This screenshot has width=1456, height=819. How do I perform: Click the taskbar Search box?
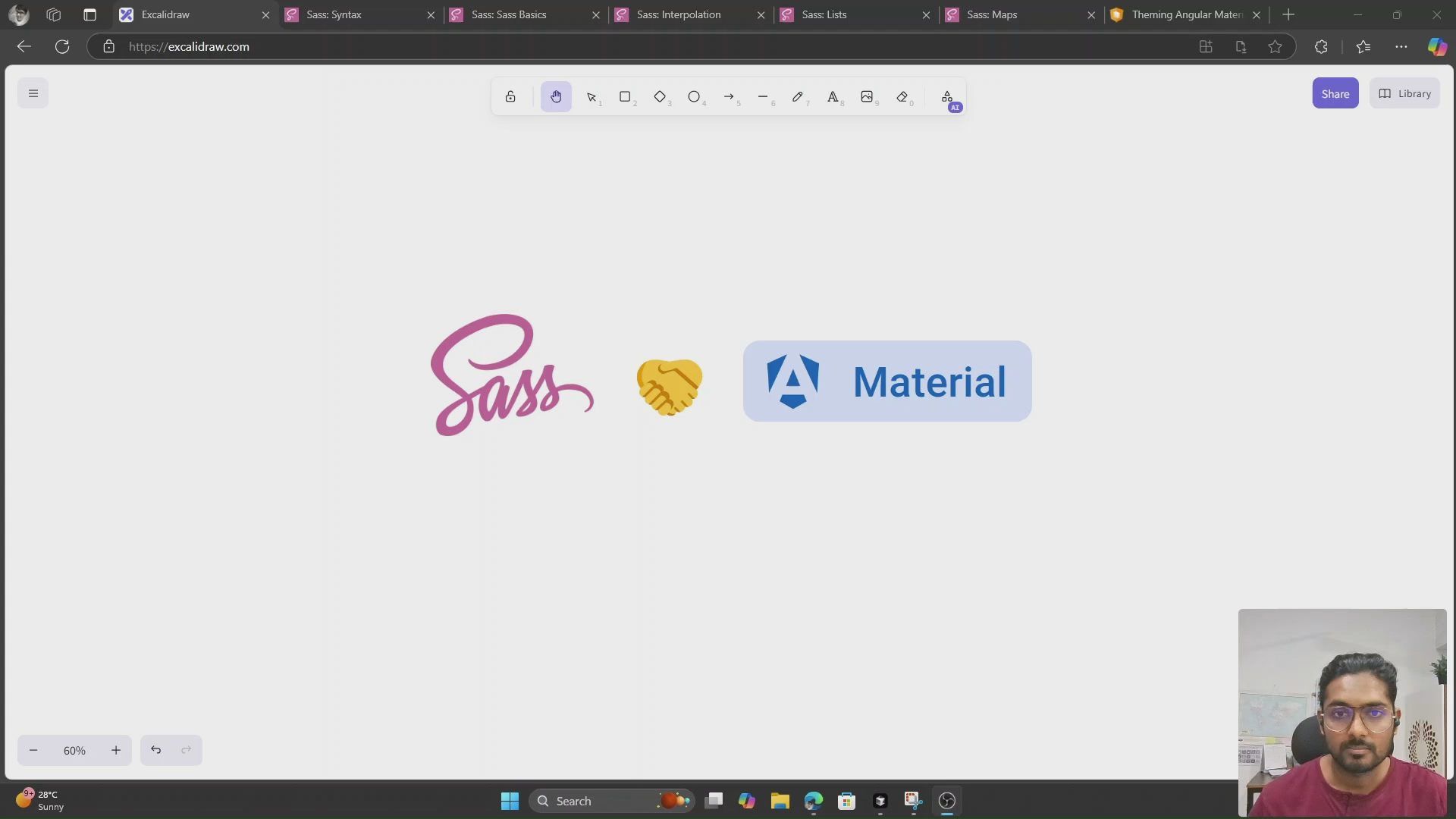(x=611, y=801)
